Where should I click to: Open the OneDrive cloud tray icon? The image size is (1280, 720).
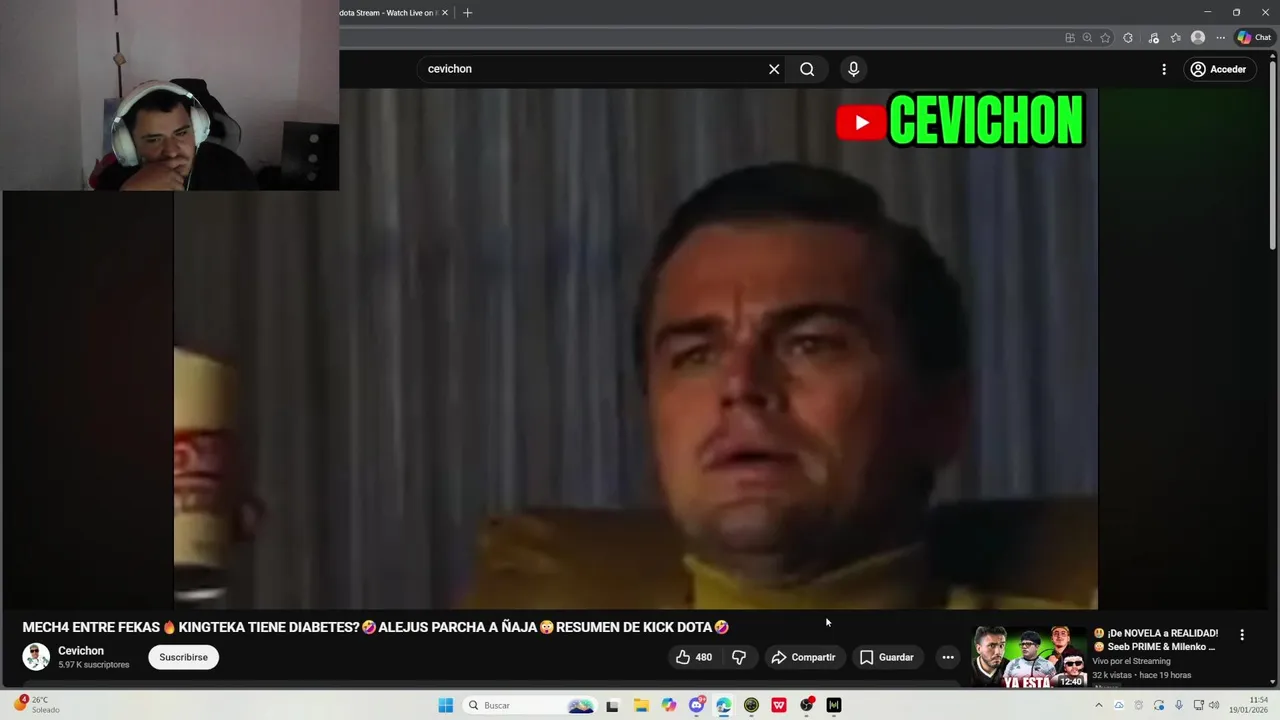point(1119,705)
